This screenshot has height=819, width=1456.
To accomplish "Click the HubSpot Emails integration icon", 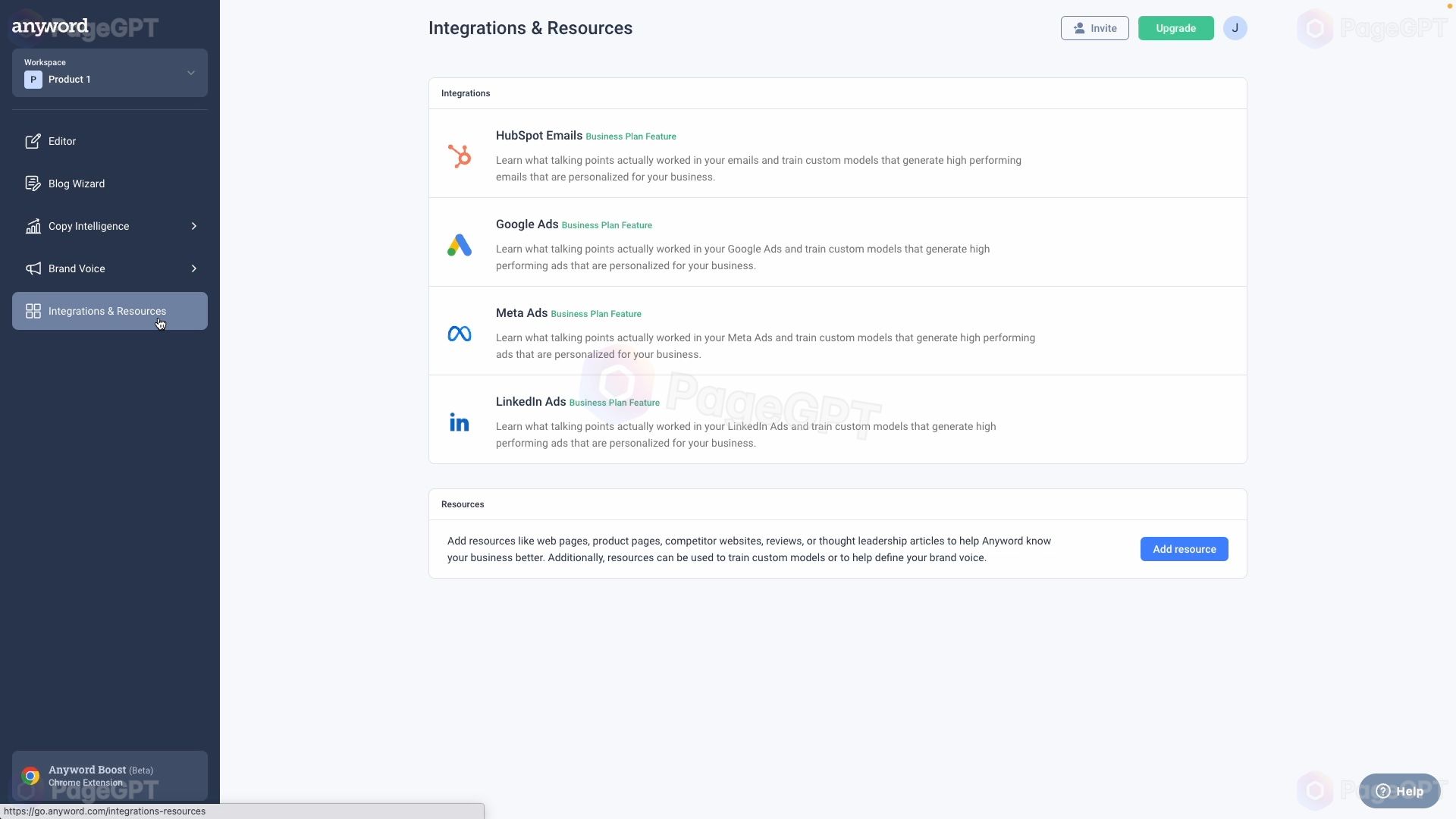I will pyautogui.click(x=459, y=155).
